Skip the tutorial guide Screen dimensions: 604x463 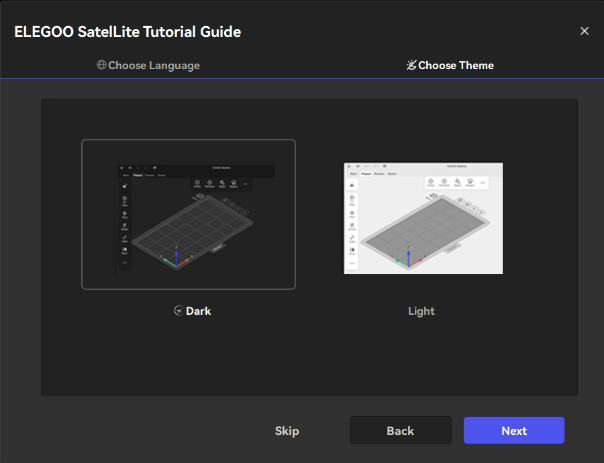coord(287,431)
